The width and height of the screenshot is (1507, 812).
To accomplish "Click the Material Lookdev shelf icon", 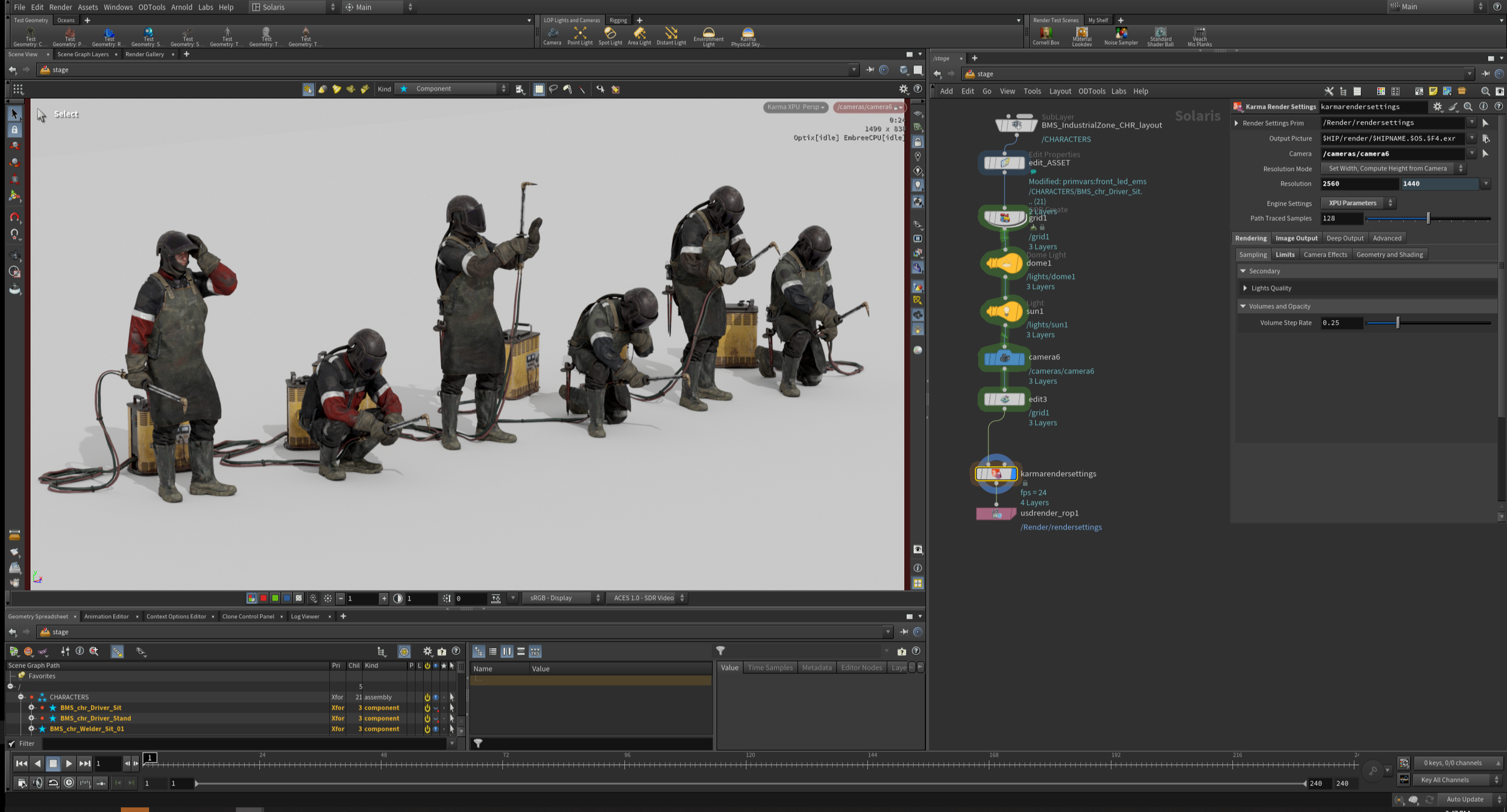I will click(x=1081, y=35).
